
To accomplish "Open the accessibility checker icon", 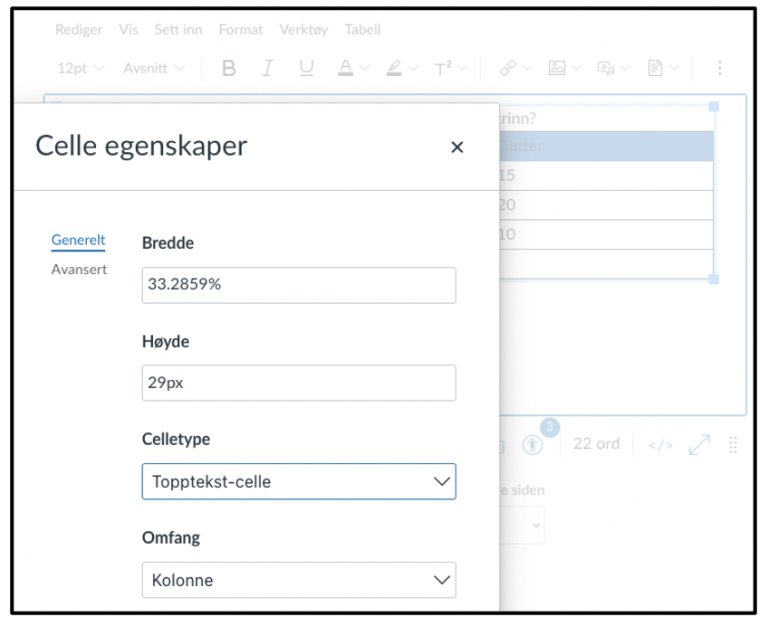I will 532,445.
